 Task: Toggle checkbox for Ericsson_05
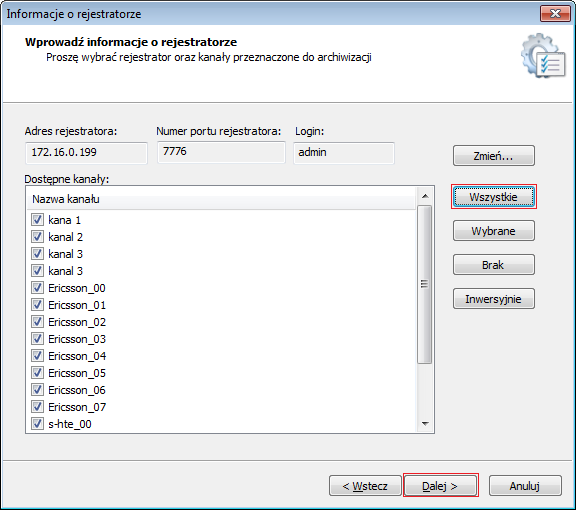[37, 373]
